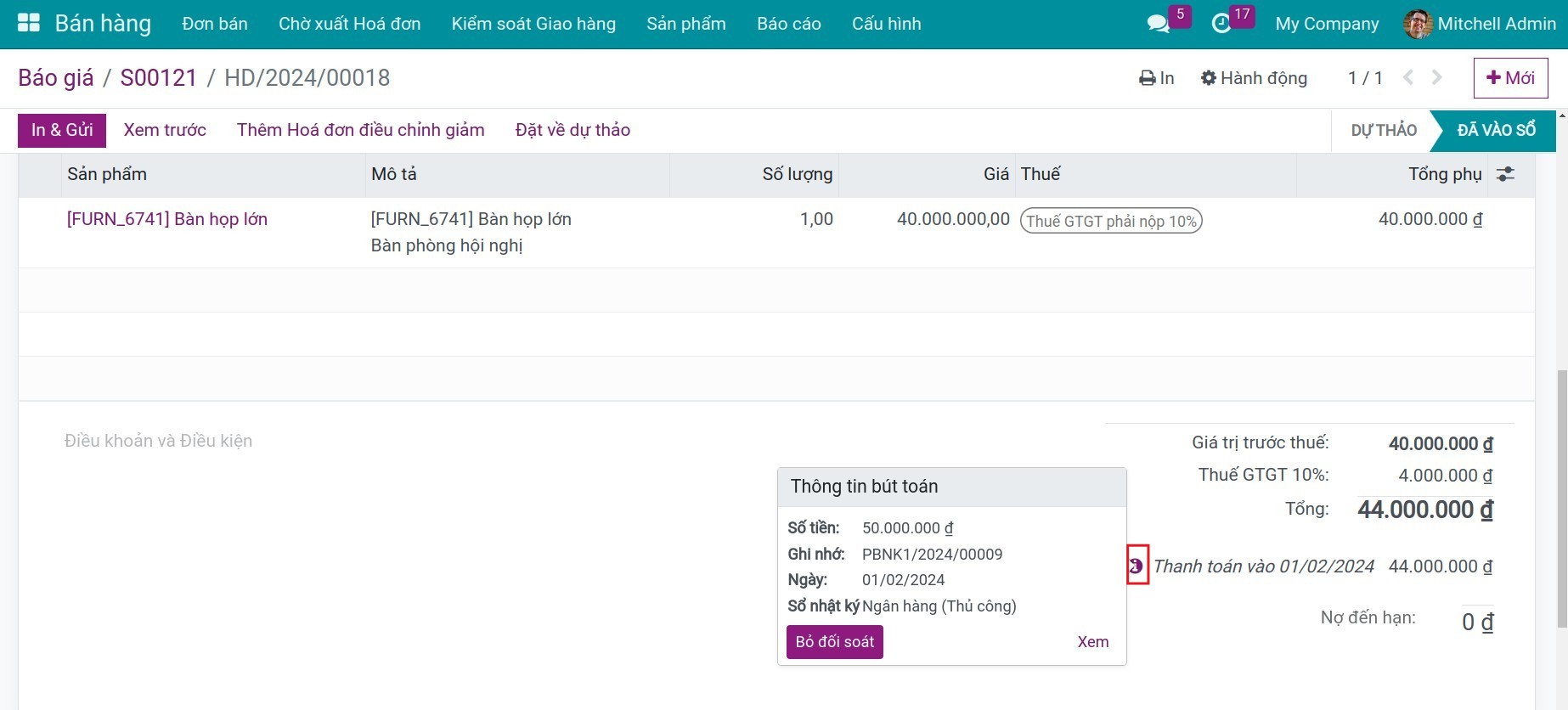This screenshot has height=710, width=1568.
Task: Click the Thuế GTGT phải nộp 10% tag
Action: coord(1111,221)
